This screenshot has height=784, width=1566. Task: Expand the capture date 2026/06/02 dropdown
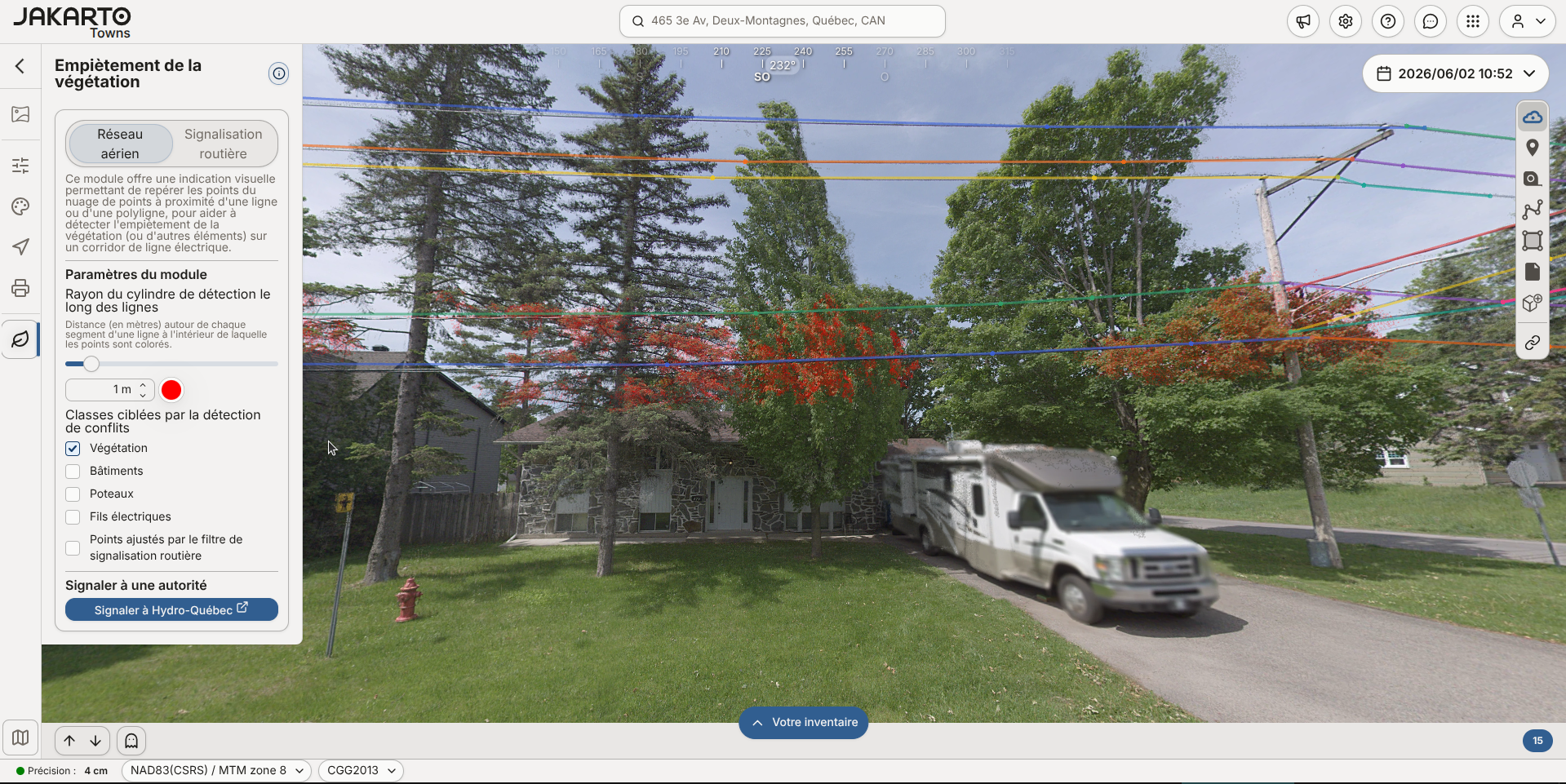click(x=1456, y=73)
